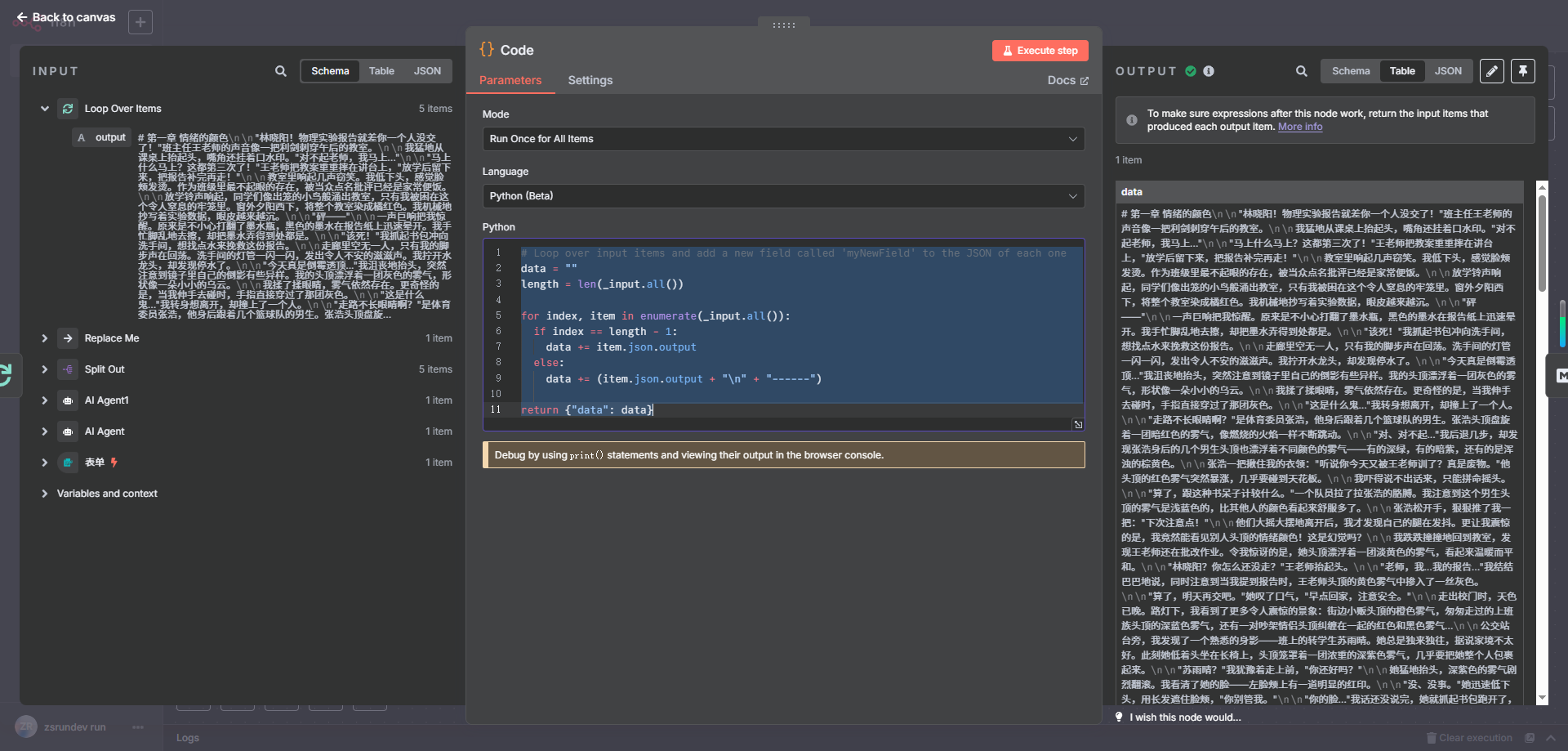Expand the Replace Me node
This screenshot has width=1568, height=751.
45,338
